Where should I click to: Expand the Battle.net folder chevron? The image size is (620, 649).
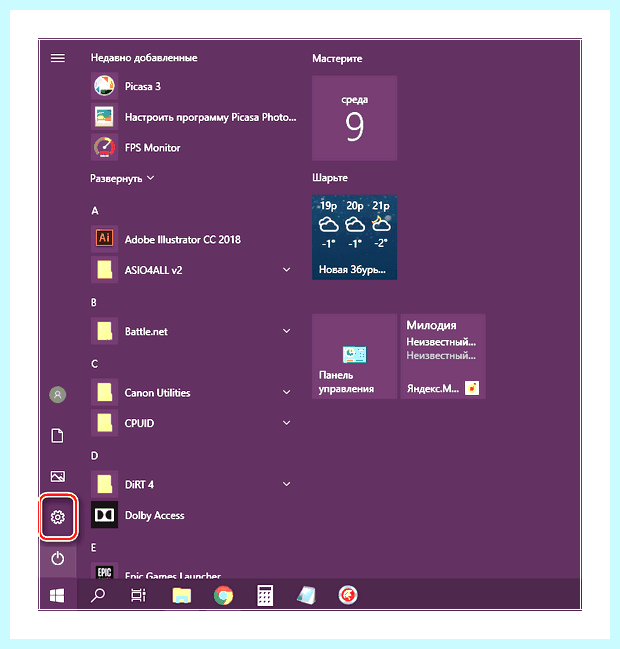pyautogui.click(x=286, y=331)
